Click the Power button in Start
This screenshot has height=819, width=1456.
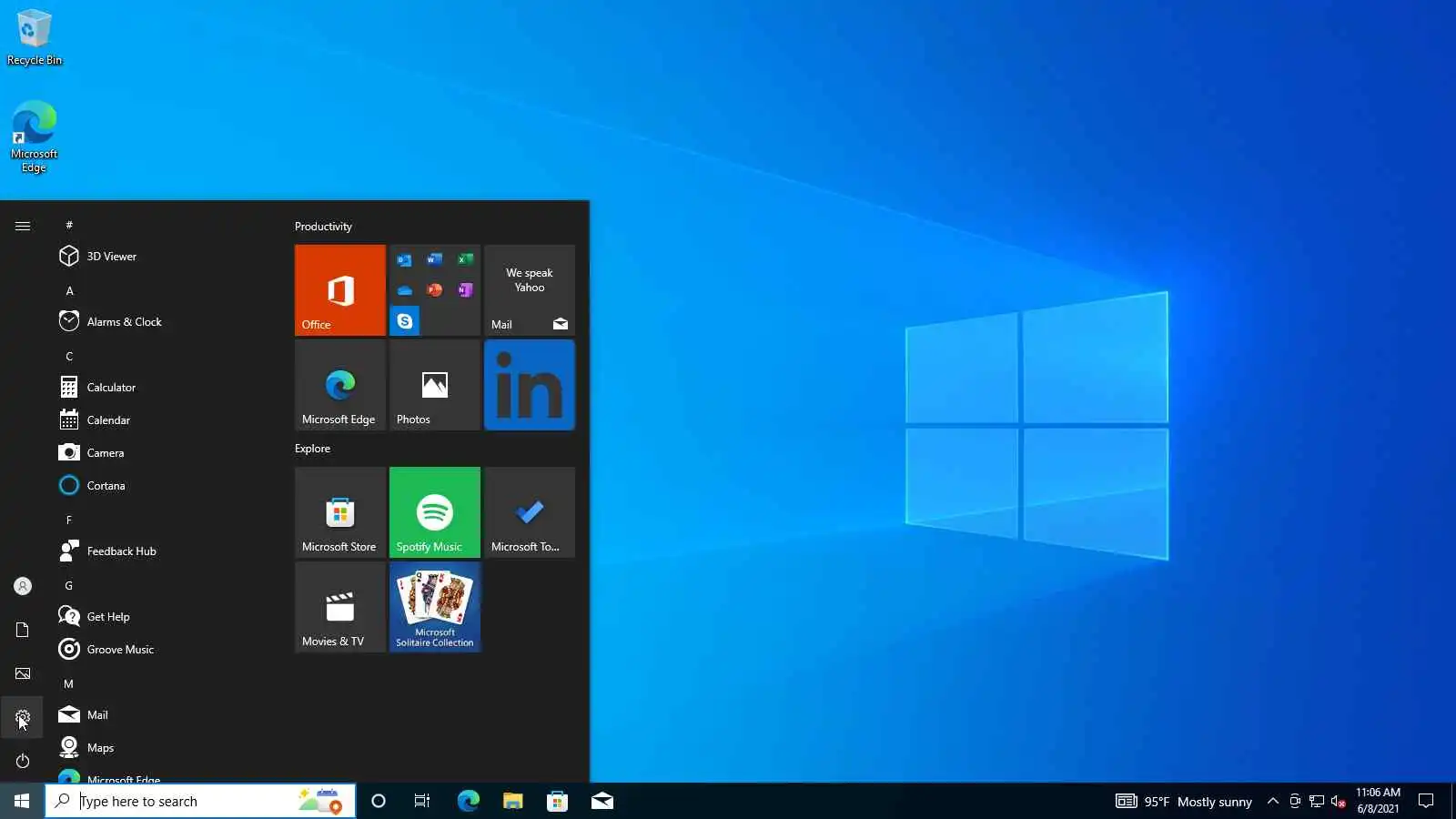23,761
